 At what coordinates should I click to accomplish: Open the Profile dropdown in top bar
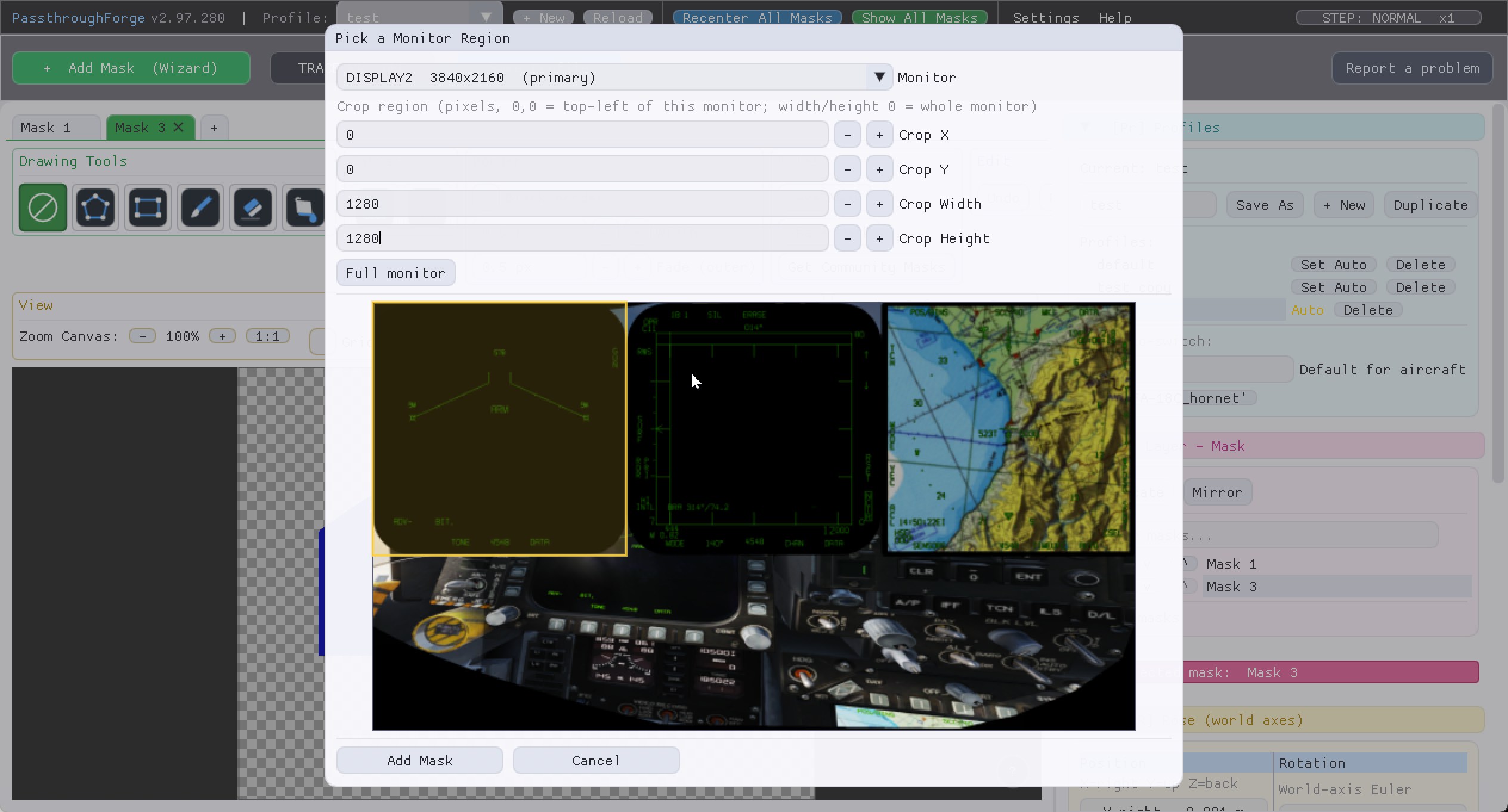(420, 17)
